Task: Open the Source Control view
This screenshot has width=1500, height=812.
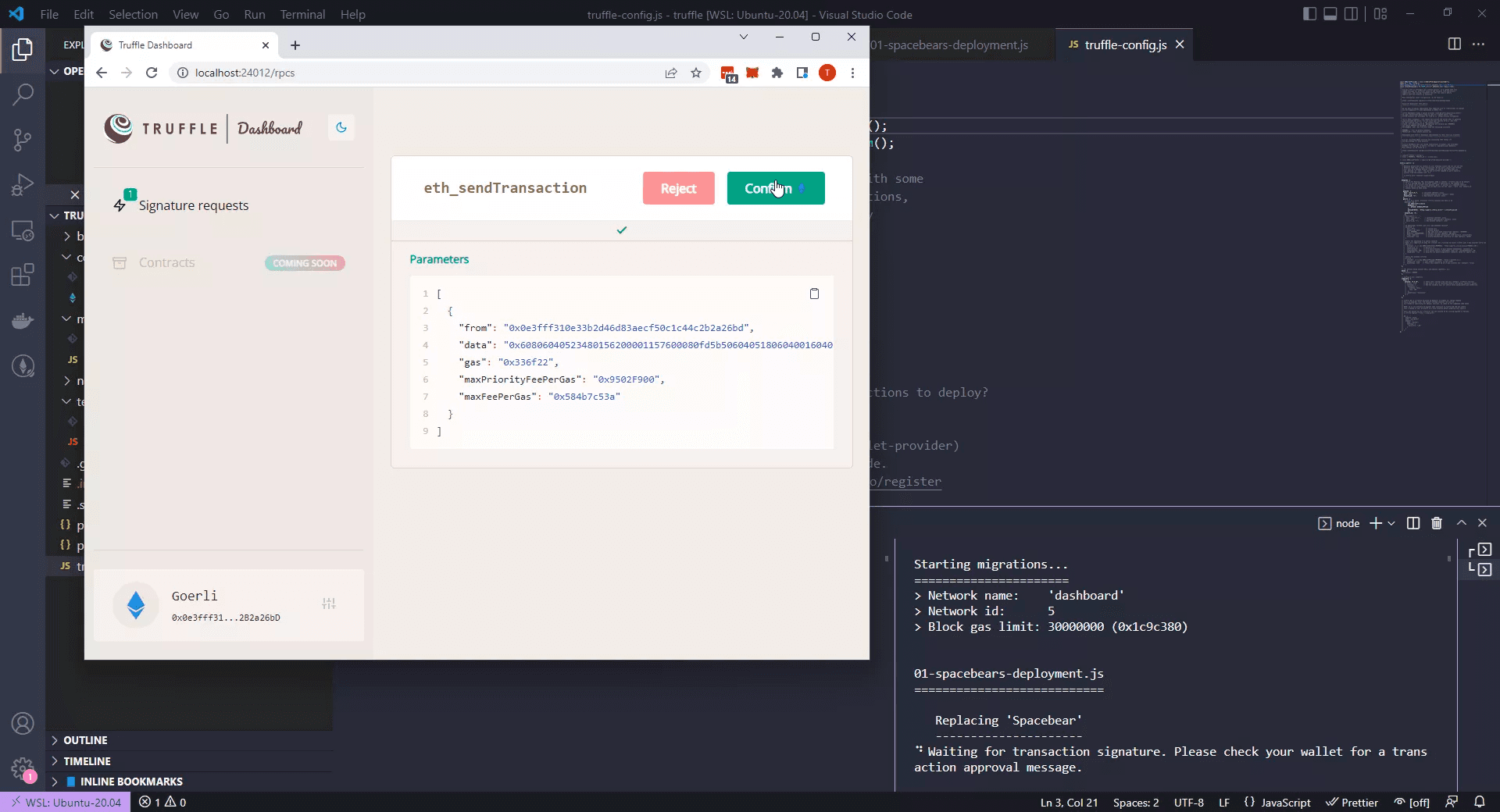Action: point(23,140)
